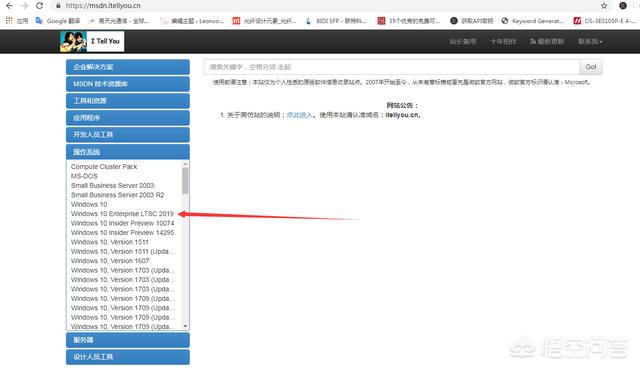The width and height of the screenshot is (640, 370).
Task: Open the 易天光通信 bookmark
Action: pos(119,21)
